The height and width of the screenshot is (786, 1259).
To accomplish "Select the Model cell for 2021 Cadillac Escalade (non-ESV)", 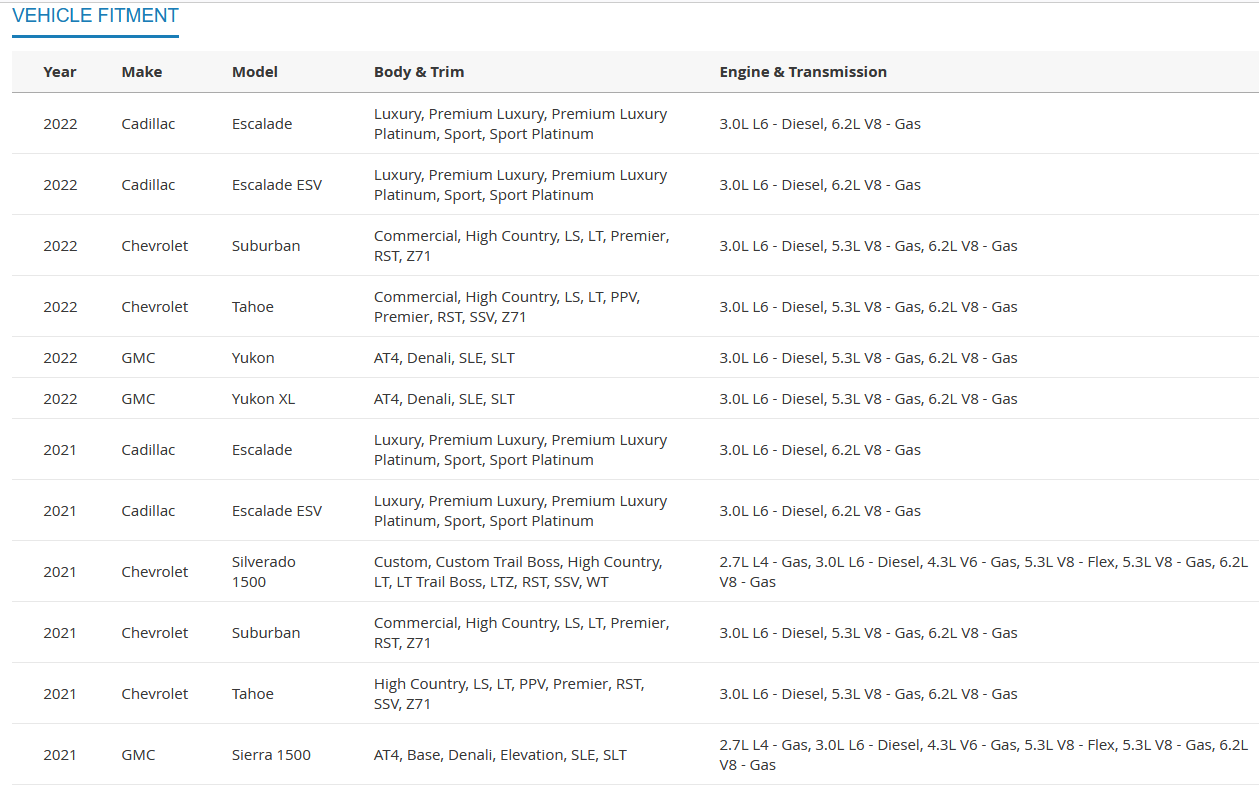I will coord(262,450).
